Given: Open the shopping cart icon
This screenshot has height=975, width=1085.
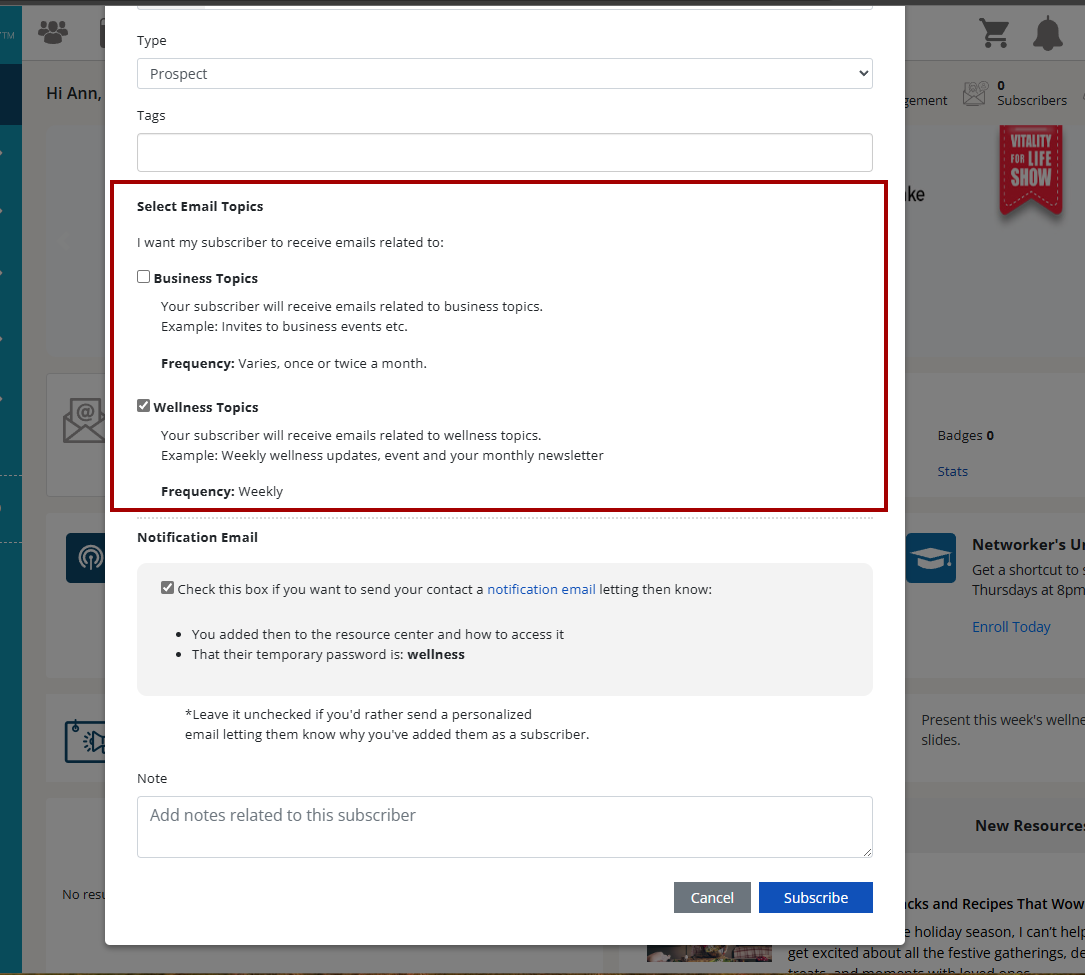Looking at the screenshot, I should click(994, 33).
